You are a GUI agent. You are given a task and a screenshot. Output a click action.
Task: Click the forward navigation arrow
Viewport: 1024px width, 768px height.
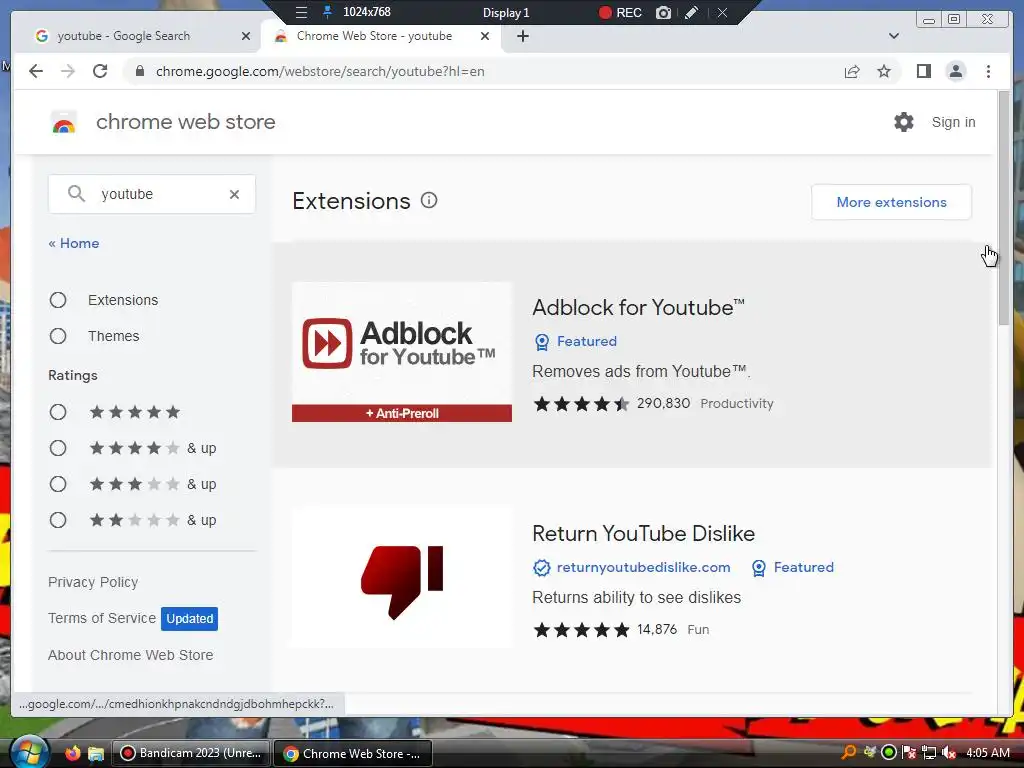pos(68,71)
